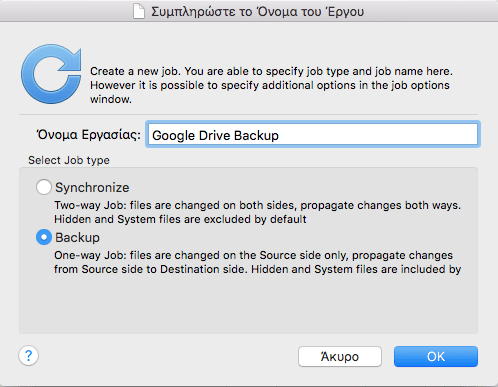Click the 'Select Job type' label

[x=69, y=160]
